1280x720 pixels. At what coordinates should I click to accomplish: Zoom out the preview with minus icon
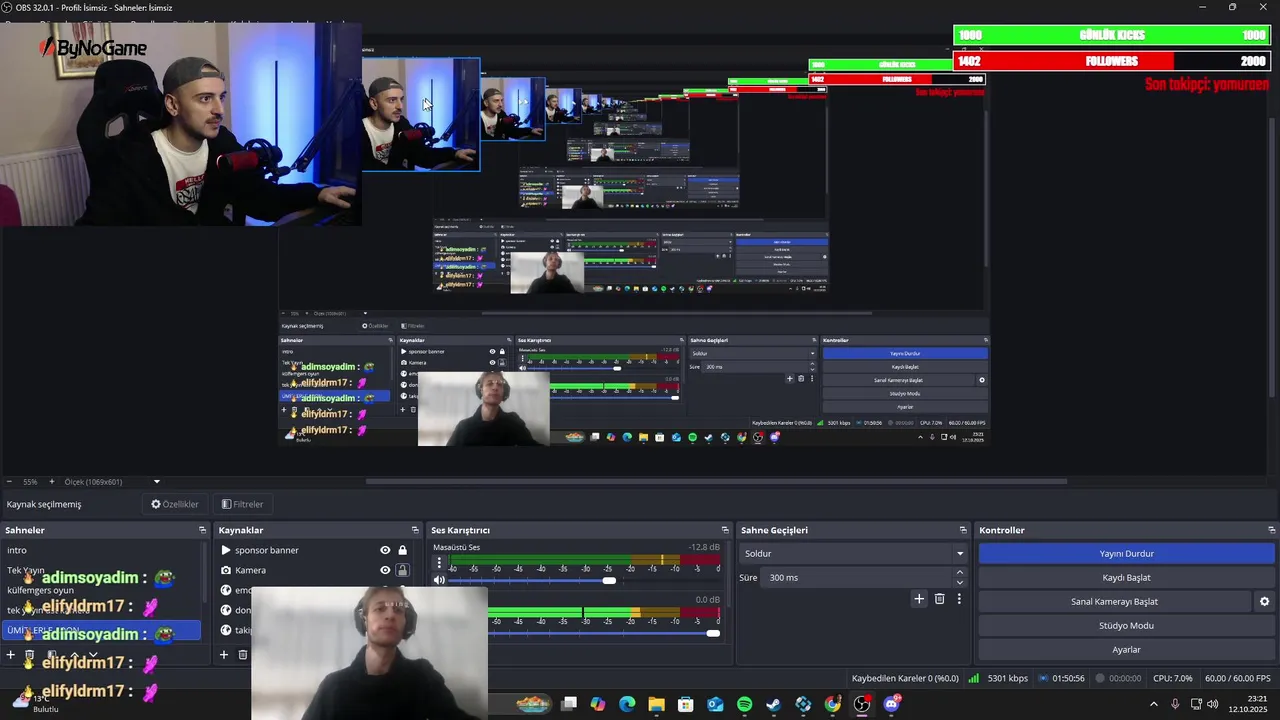[11, 482]
